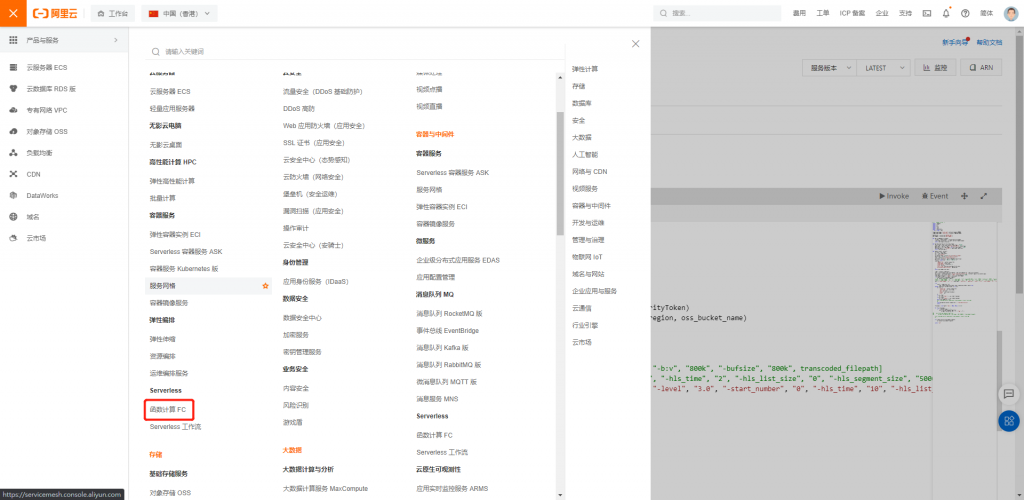Click the products list vertical scrollbar
Viewport: 1024px width, 500px height.
pyautogui.click(x=560, y=173)
